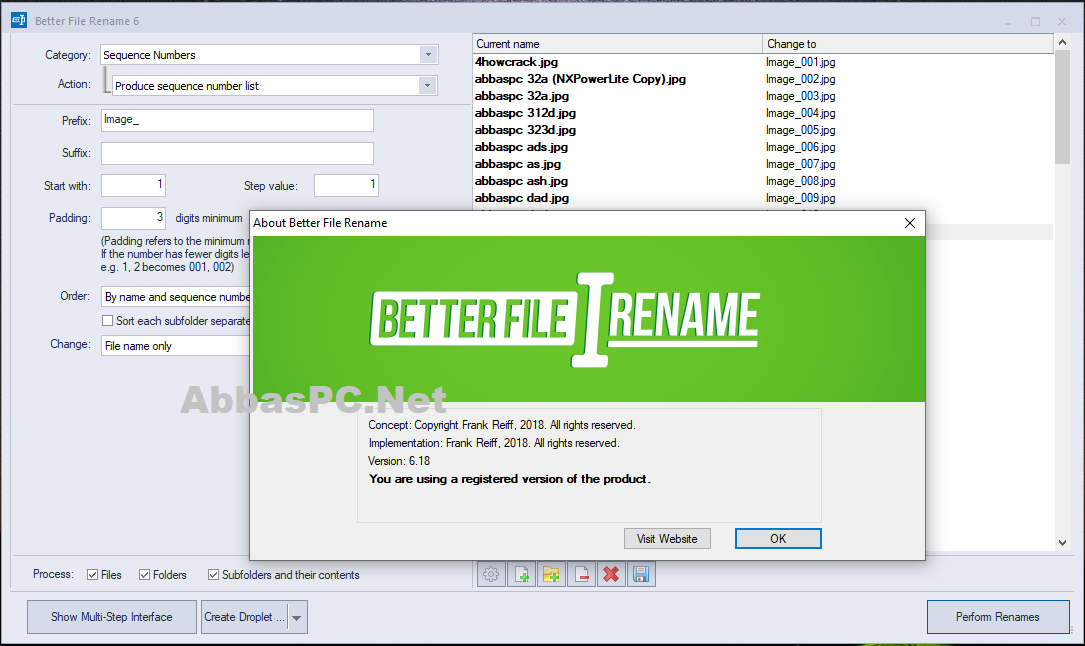Click the file list scrollbar down arrow
This screenshot has height=646, width=1085.
point(1062,543)
